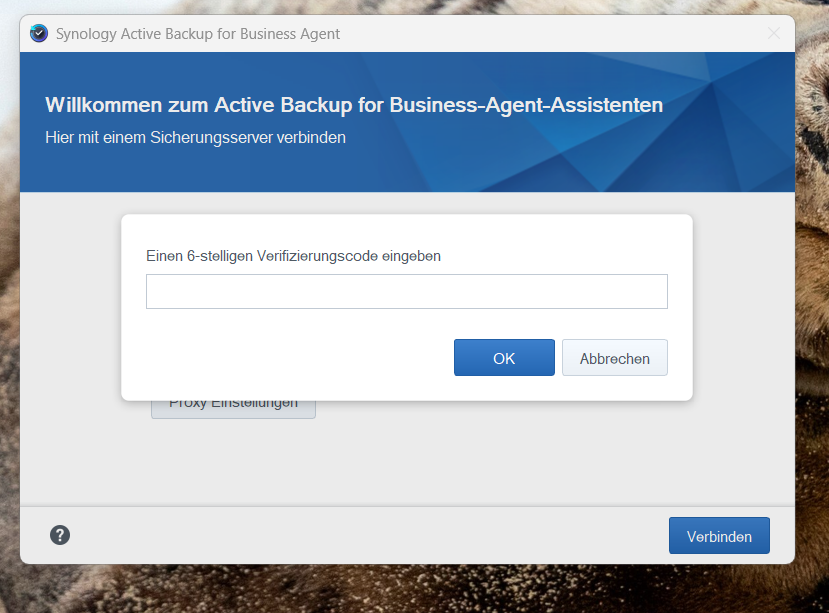Cancel the dialog with Abbrechen
This screenshot has height=613, width=829.
pos(614,358)
